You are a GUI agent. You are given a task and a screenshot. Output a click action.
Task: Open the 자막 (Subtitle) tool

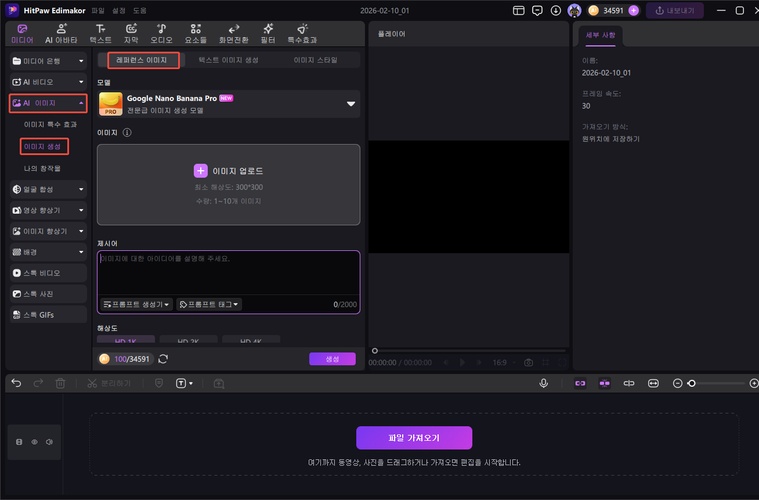(131, 33)
